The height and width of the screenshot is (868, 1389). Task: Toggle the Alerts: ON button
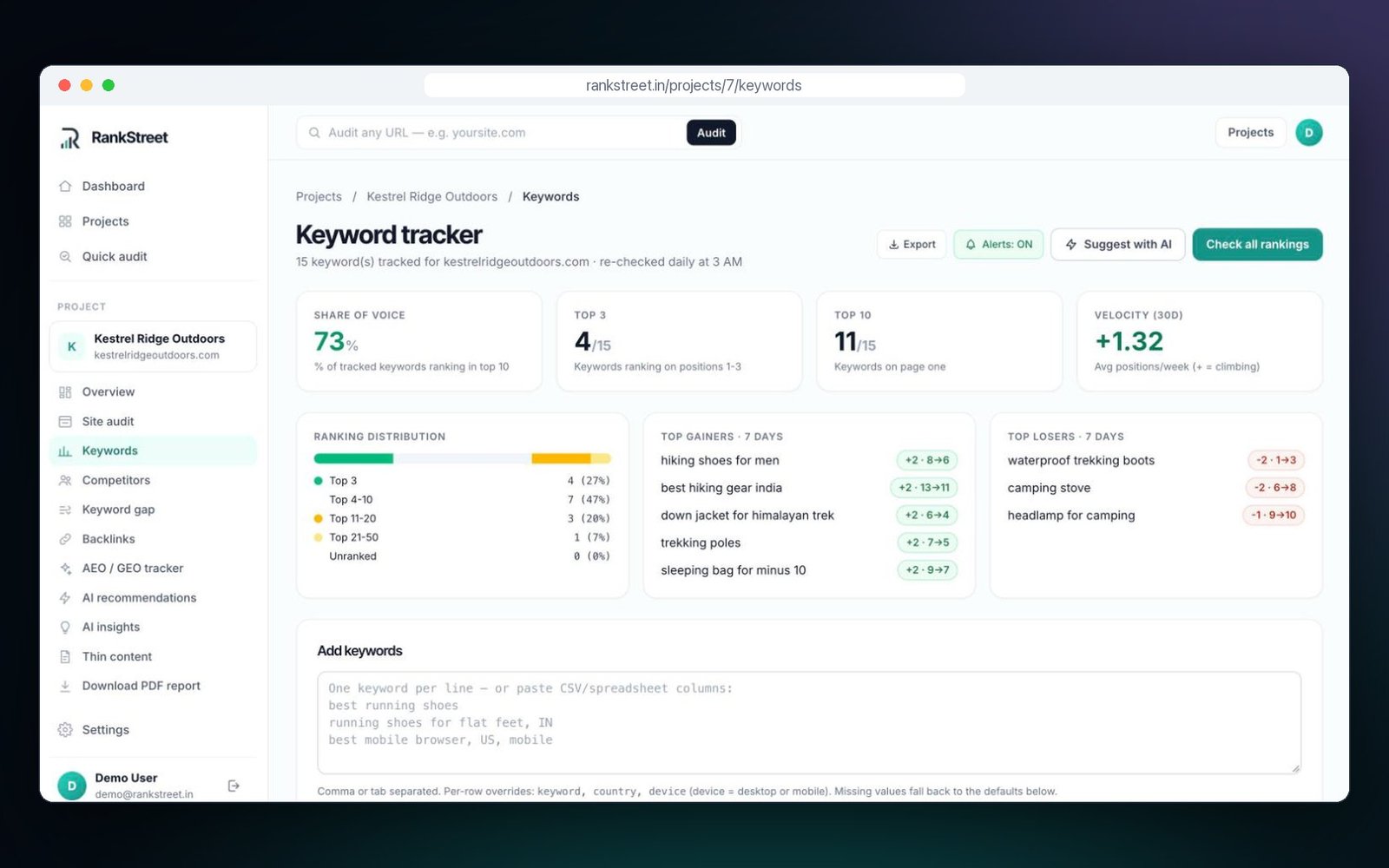click(x=998, y=245)
